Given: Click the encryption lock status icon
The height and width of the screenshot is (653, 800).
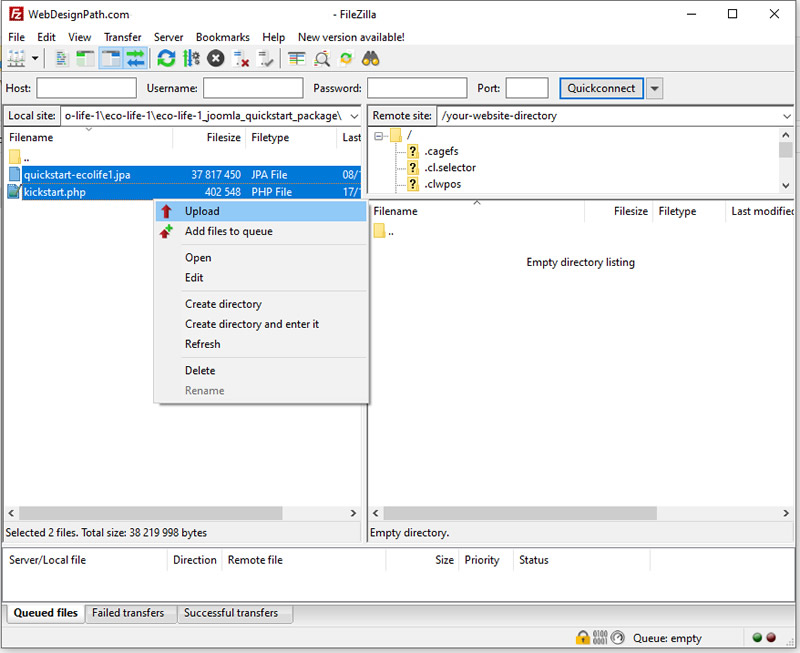Looking at the screenshot, I should [x=582, y=637].
